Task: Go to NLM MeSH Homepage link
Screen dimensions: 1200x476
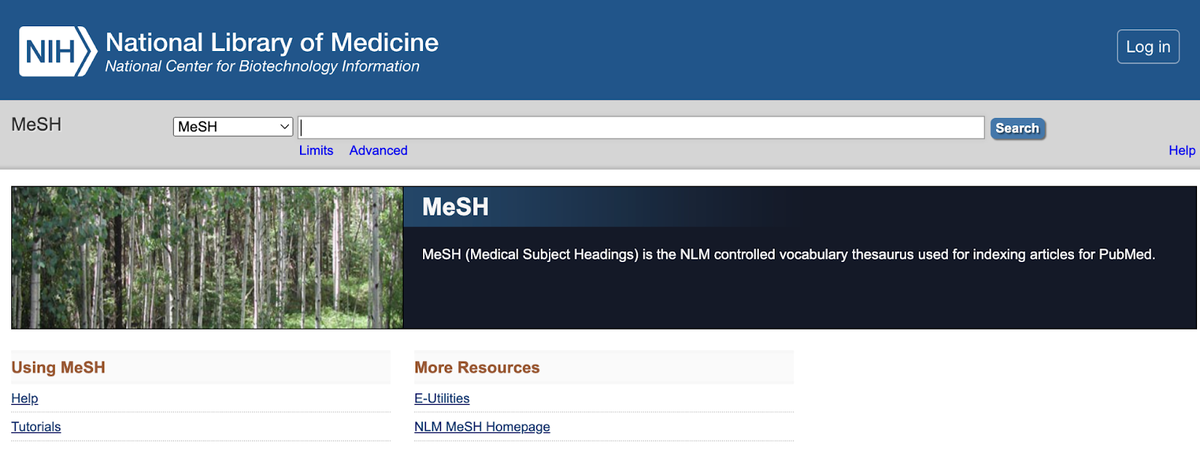Action: point(482,427)
